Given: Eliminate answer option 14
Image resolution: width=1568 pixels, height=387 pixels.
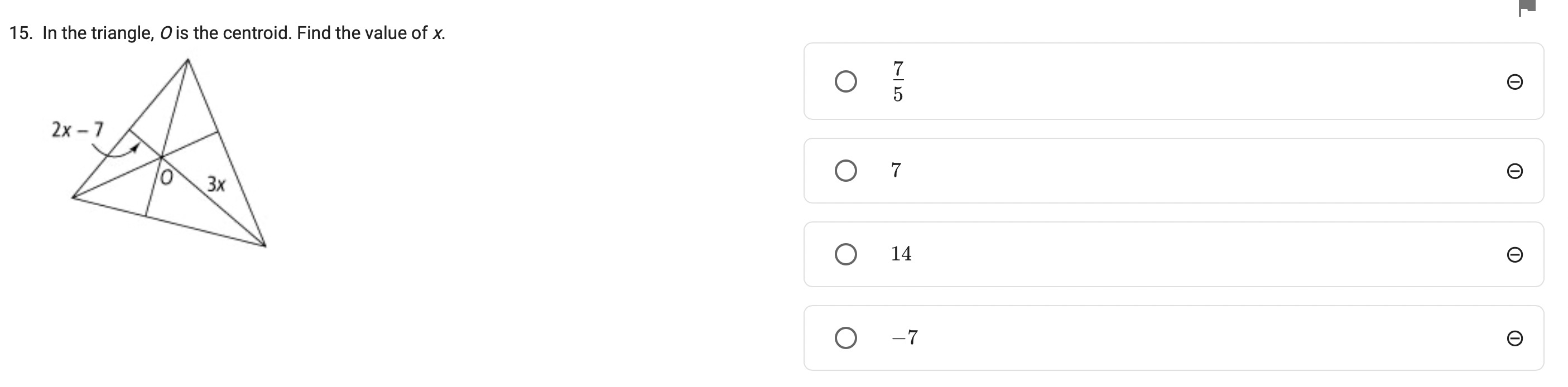Looking at the screenshot, I should click(x=1515, y=254).
